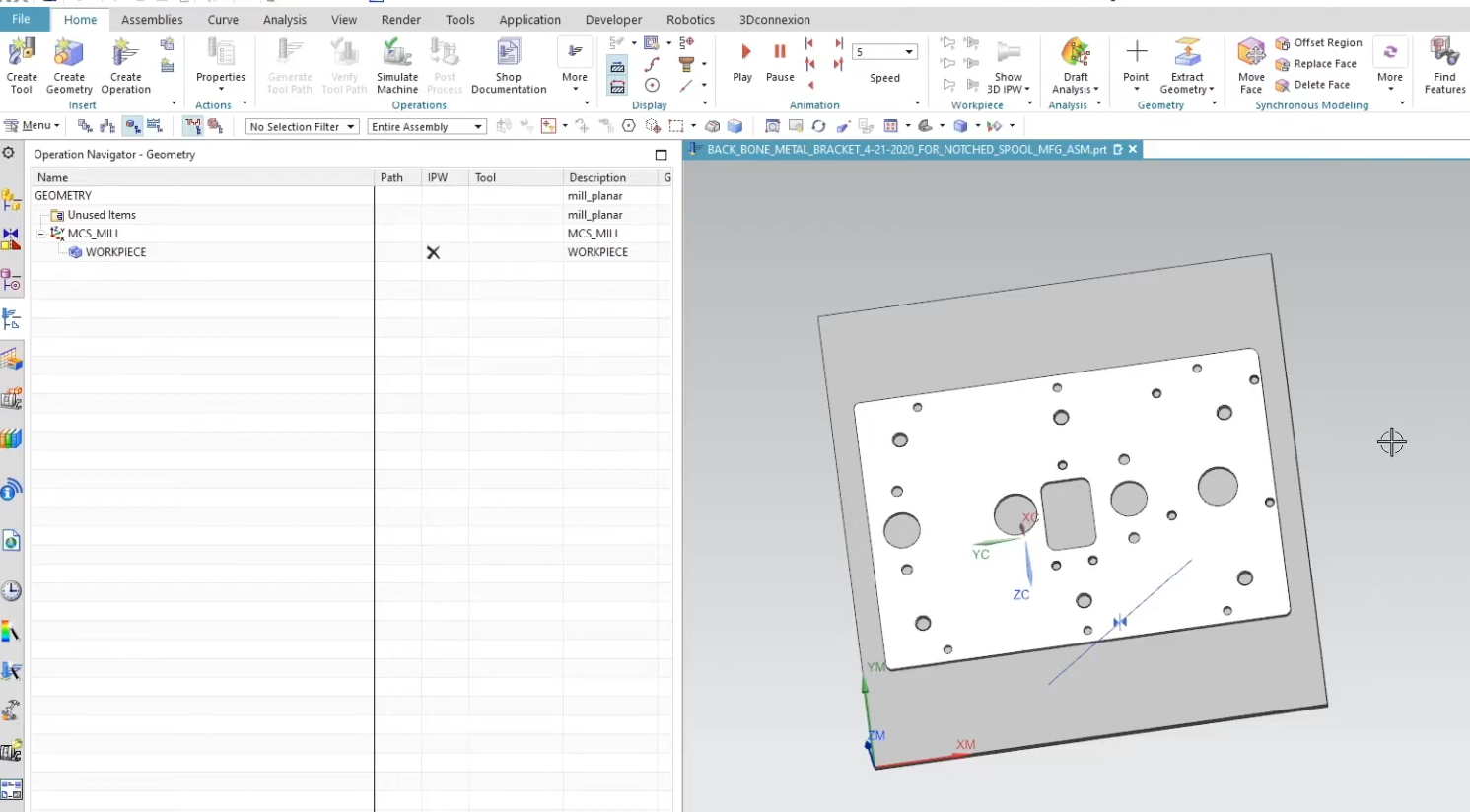Select the GEOMETRY root row

pyautogui.click(x=351, y=196)
